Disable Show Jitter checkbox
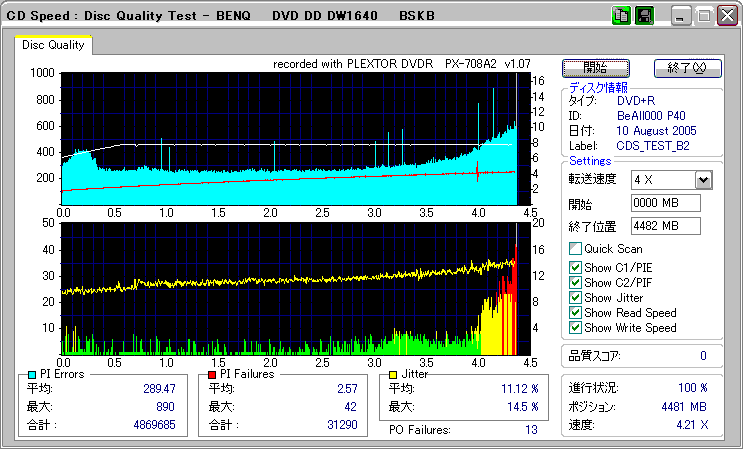Viewport: 743px width, 449px height. point(575,297)
